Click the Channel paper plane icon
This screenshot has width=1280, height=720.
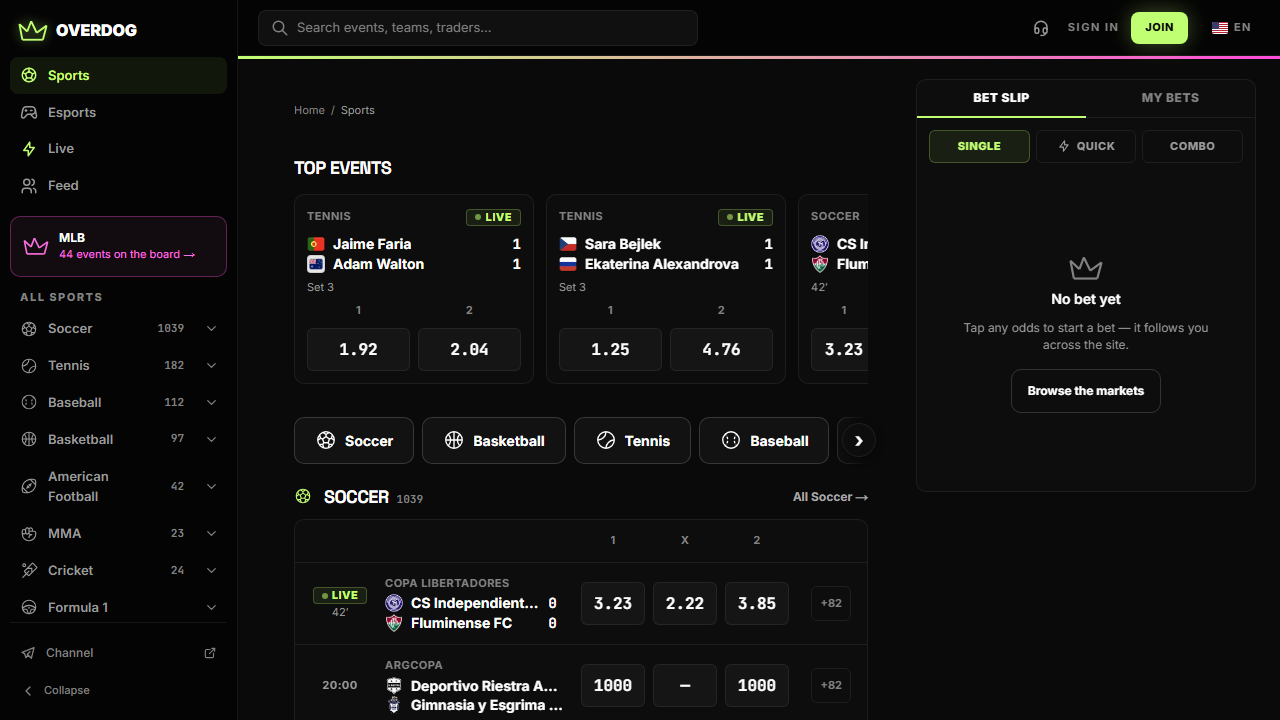coord(28,653)
